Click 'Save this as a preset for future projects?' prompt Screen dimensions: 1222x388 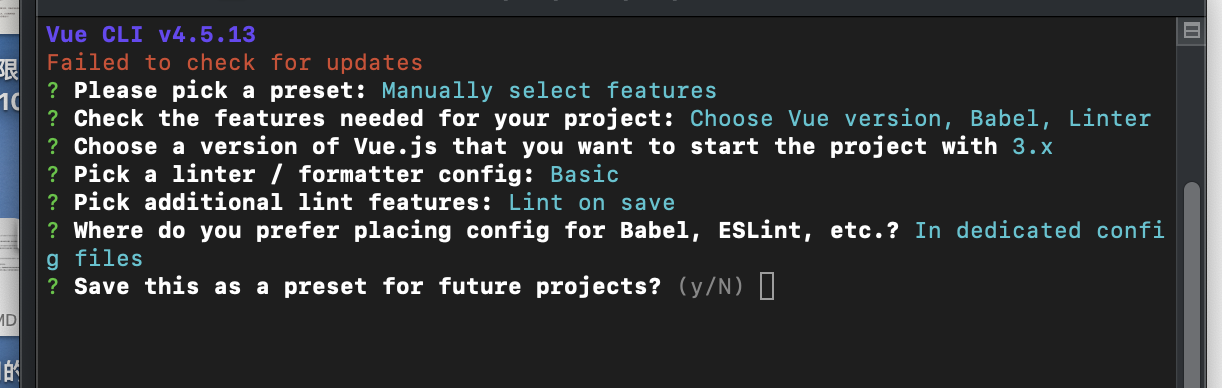coord(367,287)
